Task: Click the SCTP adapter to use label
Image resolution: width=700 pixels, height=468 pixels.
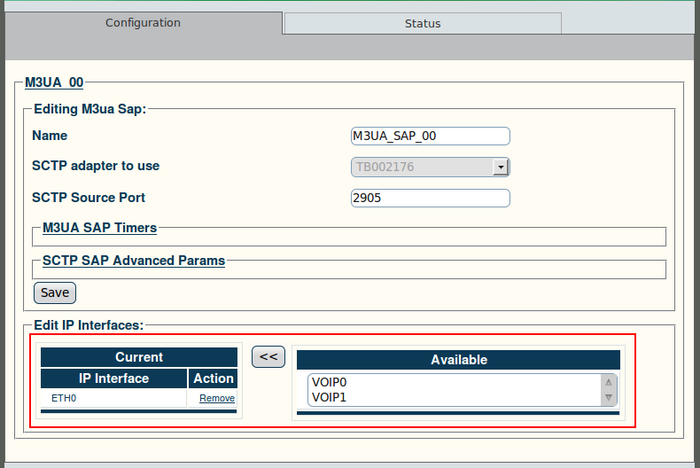Action: click(96, 166)
